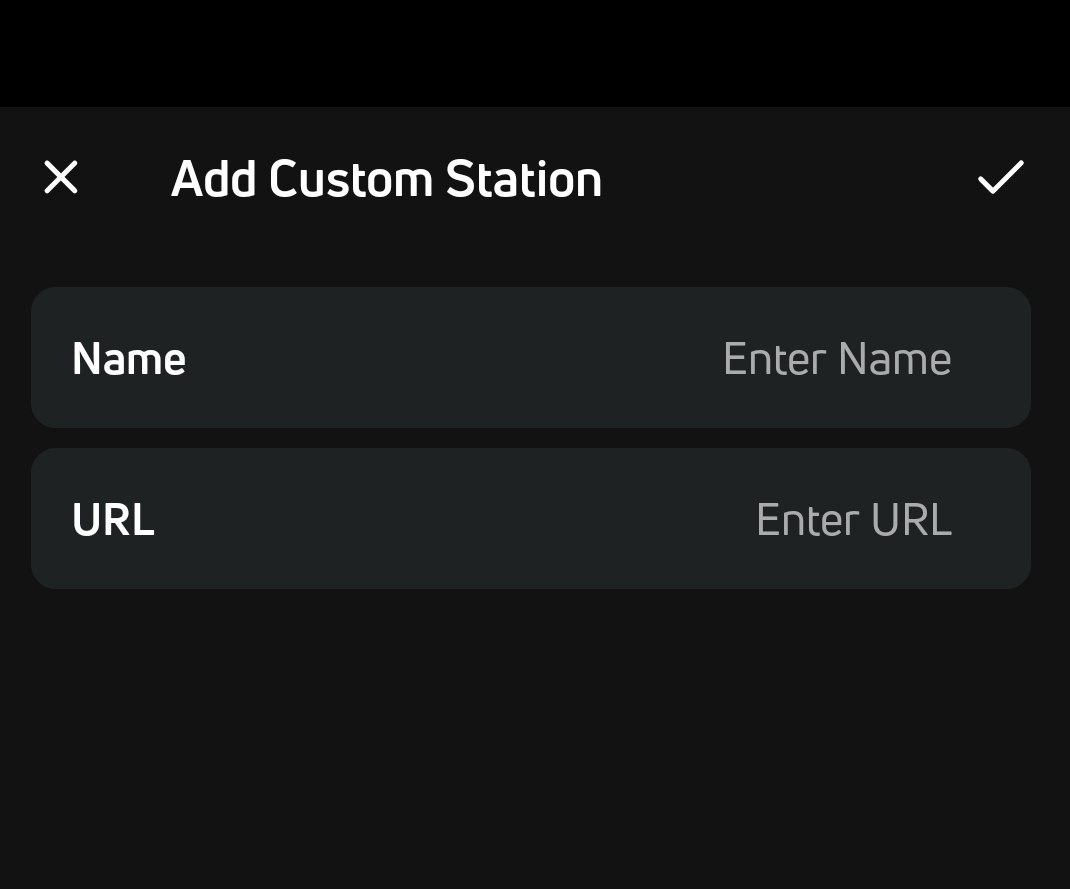Screen dimensions: 1070x889
Task: Focus the stream URL text field
Action: coord(853,520)
